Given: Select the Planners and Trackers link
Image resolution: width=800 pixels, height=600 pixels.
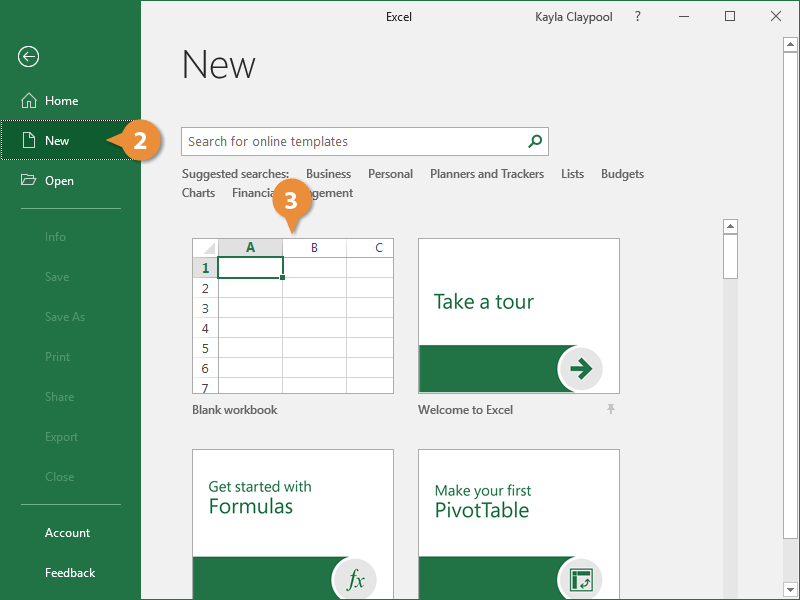Looking at the screenshot, I should pyautogui.click(x=487, y=173).
